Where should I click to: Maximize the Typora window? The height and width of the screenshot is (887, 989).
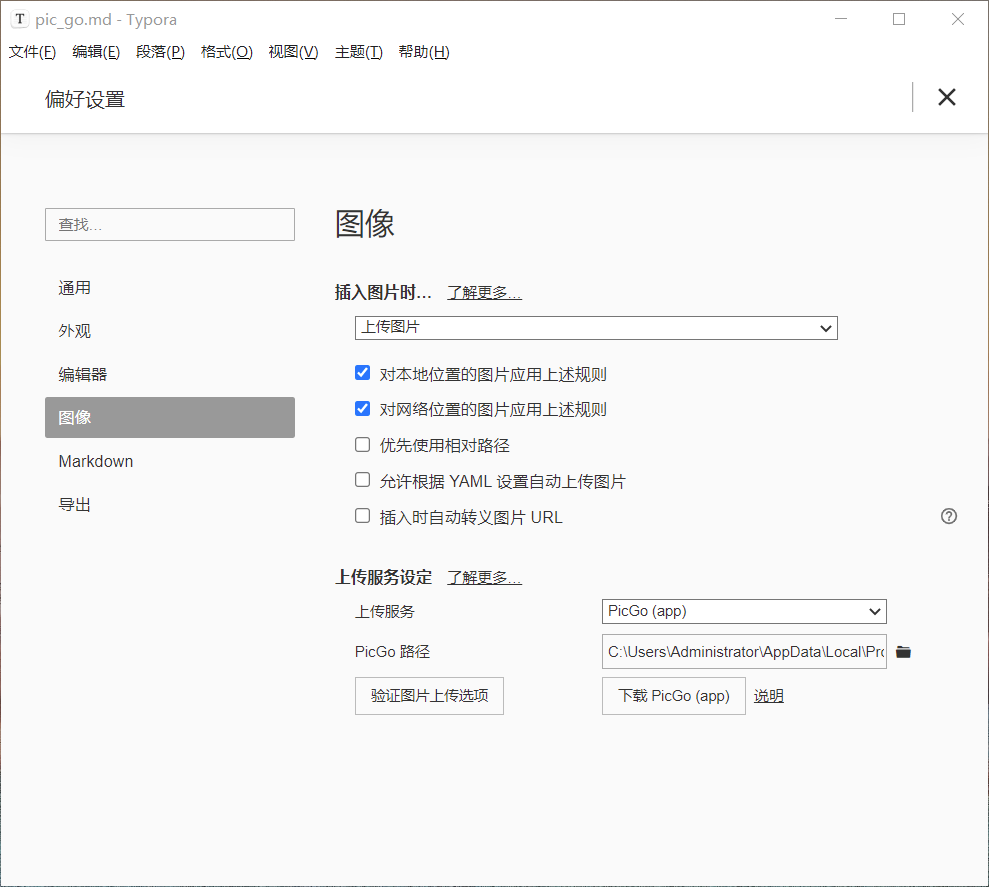(x=899, y=19)
